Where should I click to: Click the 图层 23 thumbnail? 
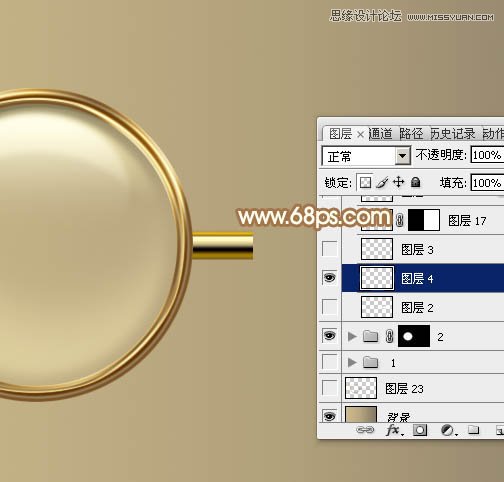[x=361, y=388]
